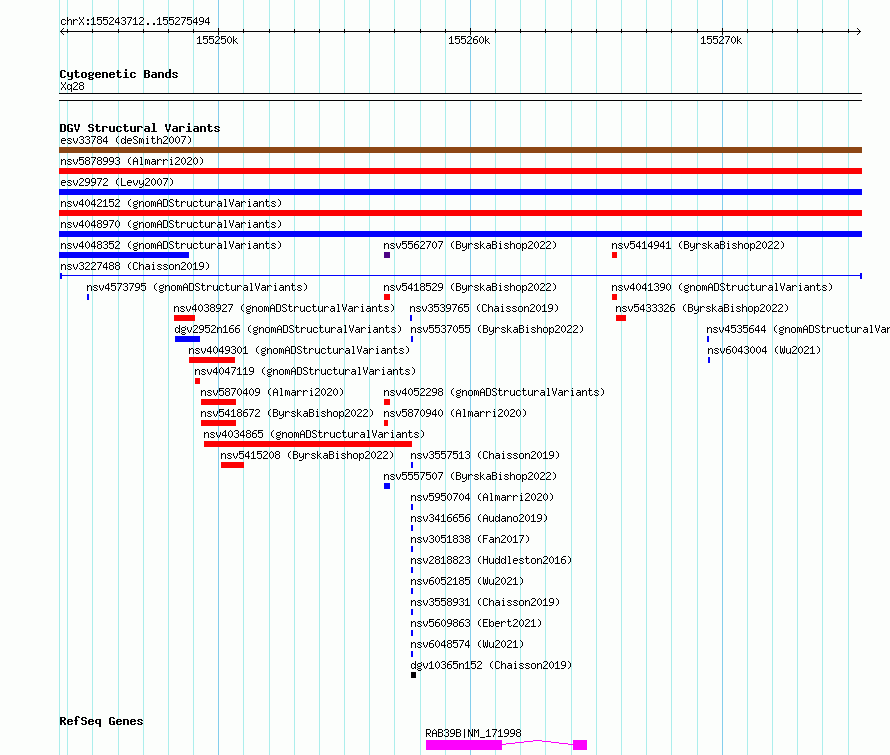The height and width of the screenshot is (755, 890).
Task: Click the red nsv4047119 variant marker
Action: 198,381
